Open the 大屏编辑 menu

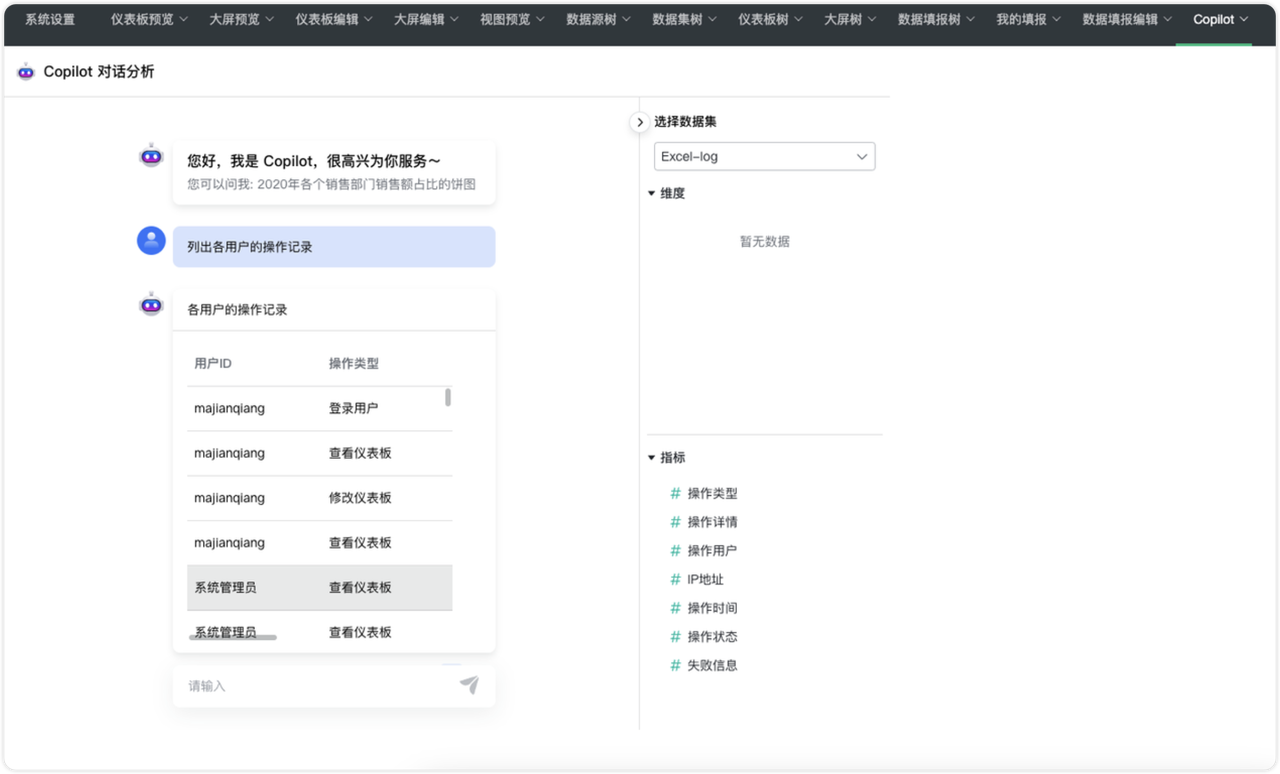click(x=419, y=19)
